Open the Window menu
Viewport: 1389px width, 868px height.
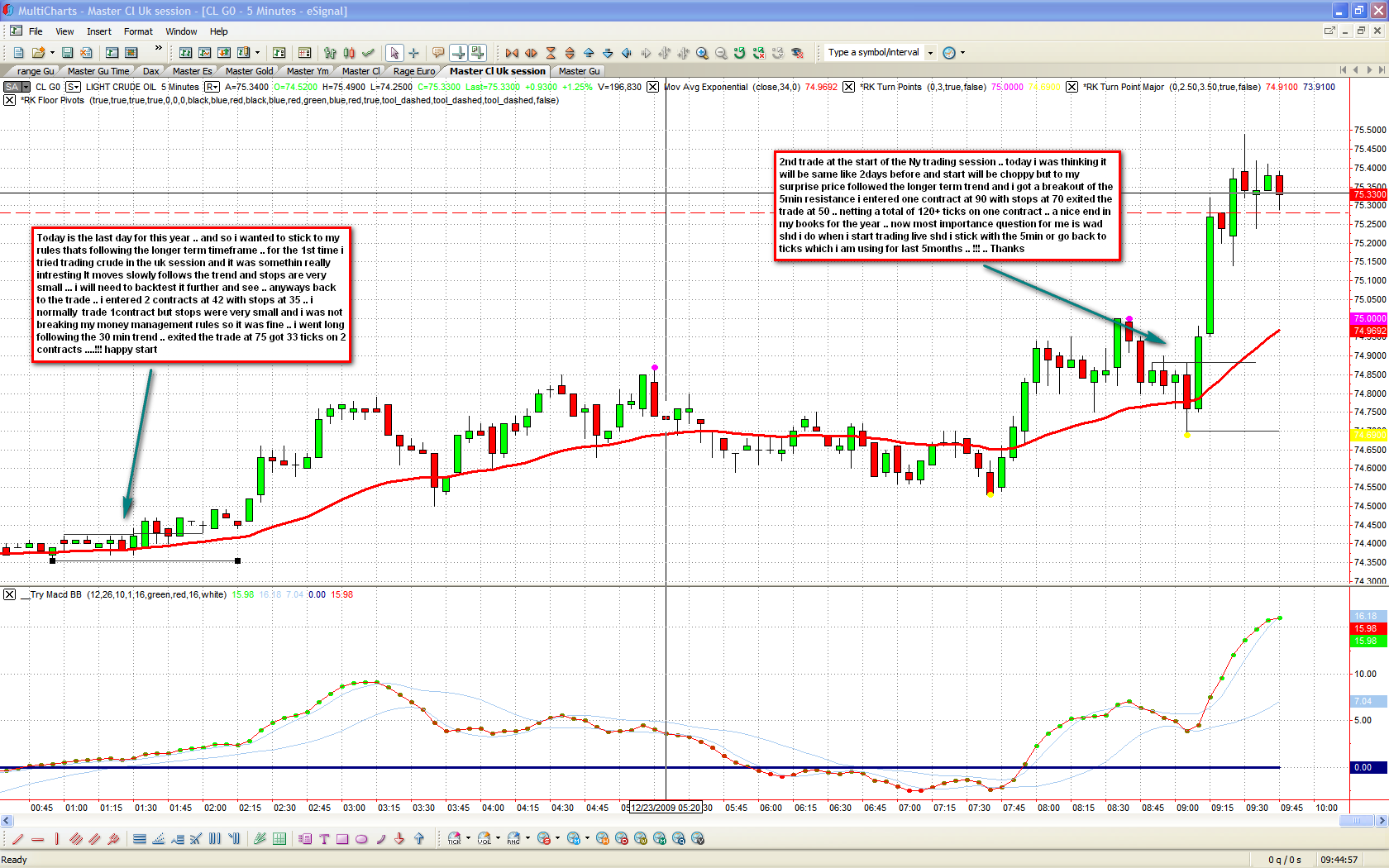coord(181,31)
